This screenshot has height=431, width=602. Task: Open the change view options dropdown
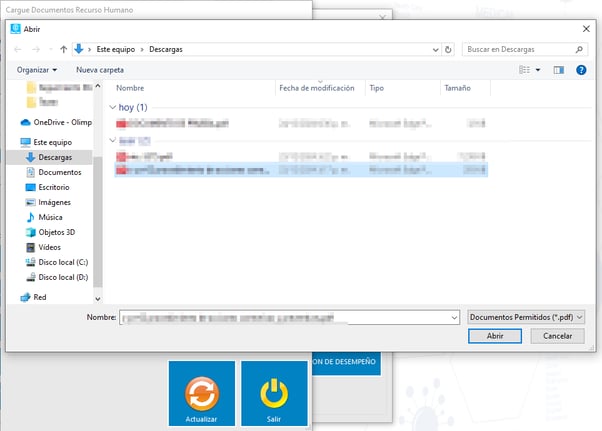pyautogui.click(x=538, y=70)
